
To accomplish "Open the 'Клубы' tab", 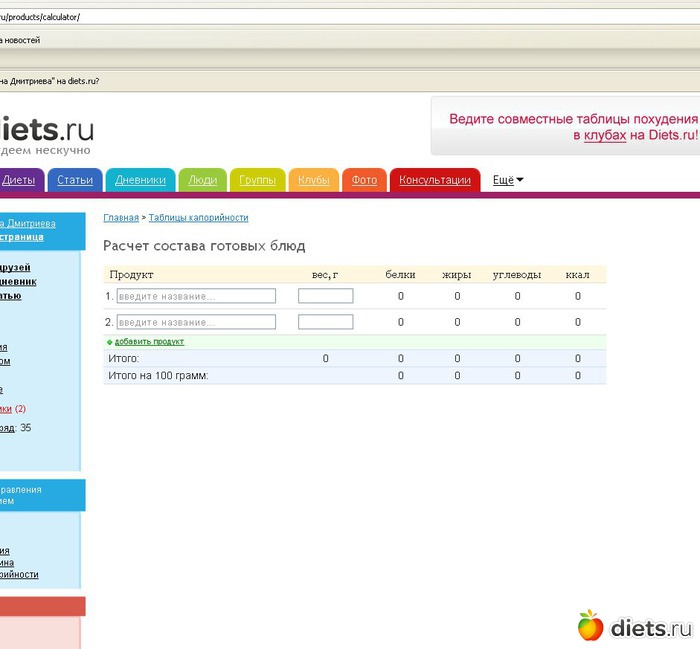I will pos(313,180).
